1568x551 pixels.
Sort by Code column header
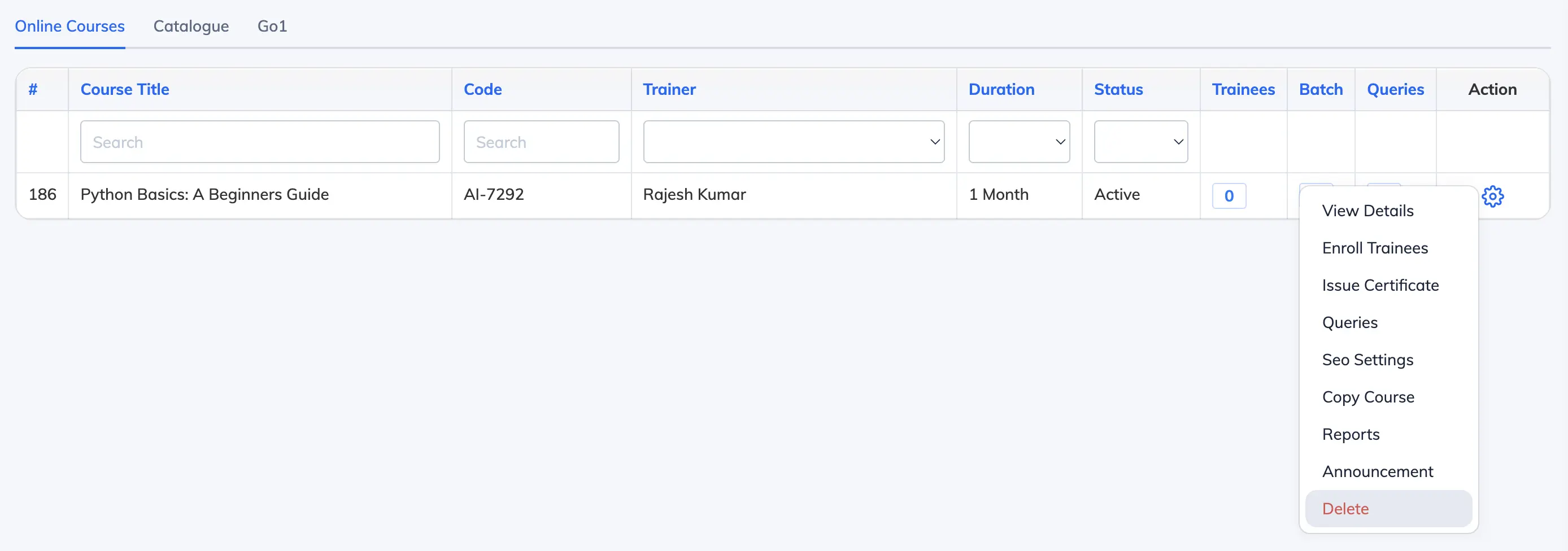pos(483,89)
